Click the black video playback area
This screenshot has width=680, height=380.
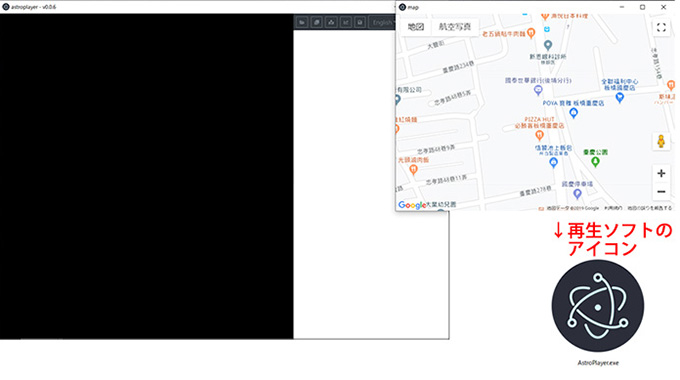pos(147,176)
